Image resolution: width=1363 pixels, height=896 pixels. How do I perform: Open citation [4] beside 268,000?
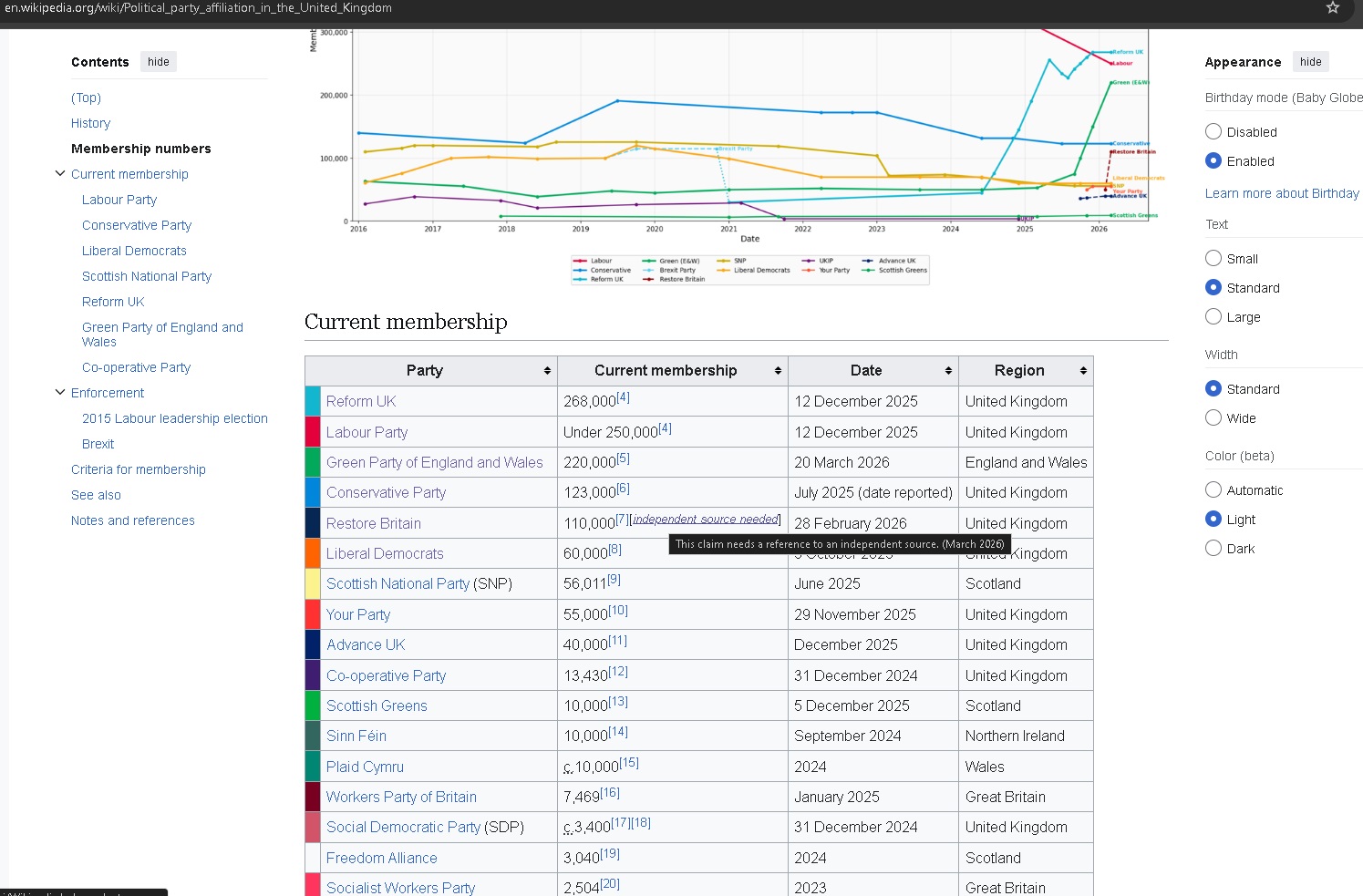point(623,397)
